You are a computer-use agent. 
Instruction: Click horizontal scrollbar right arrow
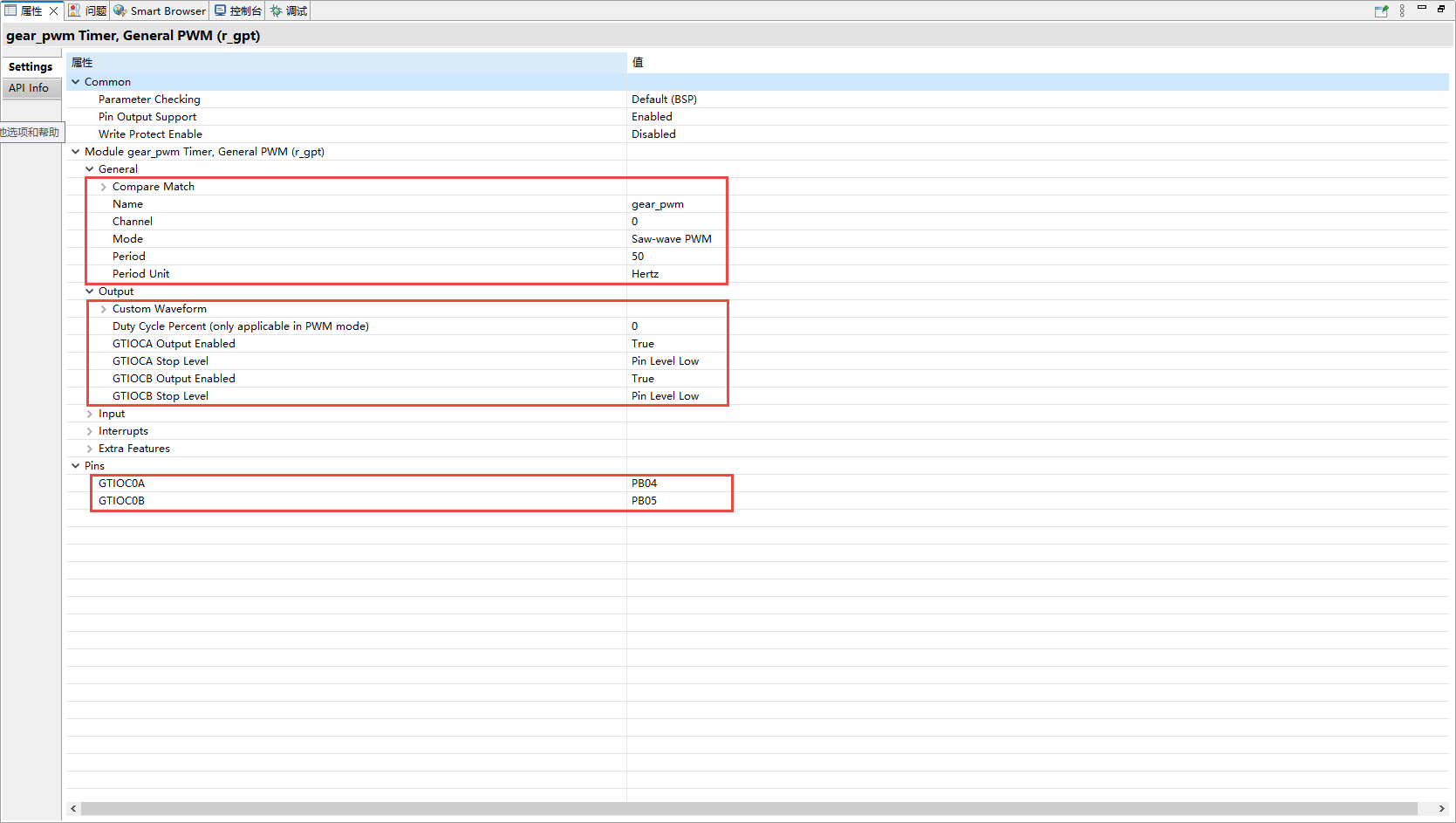coord(1441,809)
